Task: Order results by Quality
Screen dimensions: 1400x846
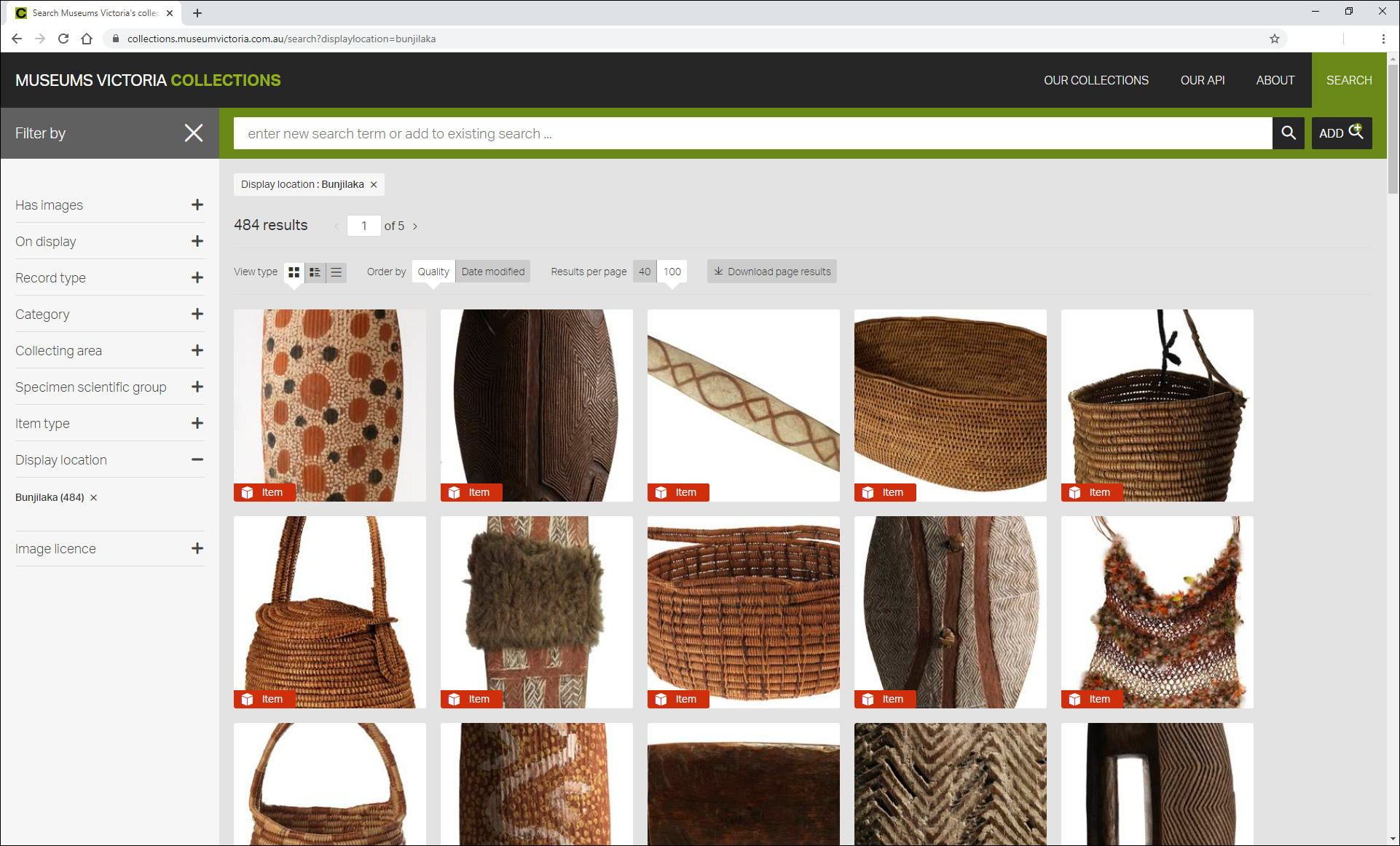Action: click(433, 272)
